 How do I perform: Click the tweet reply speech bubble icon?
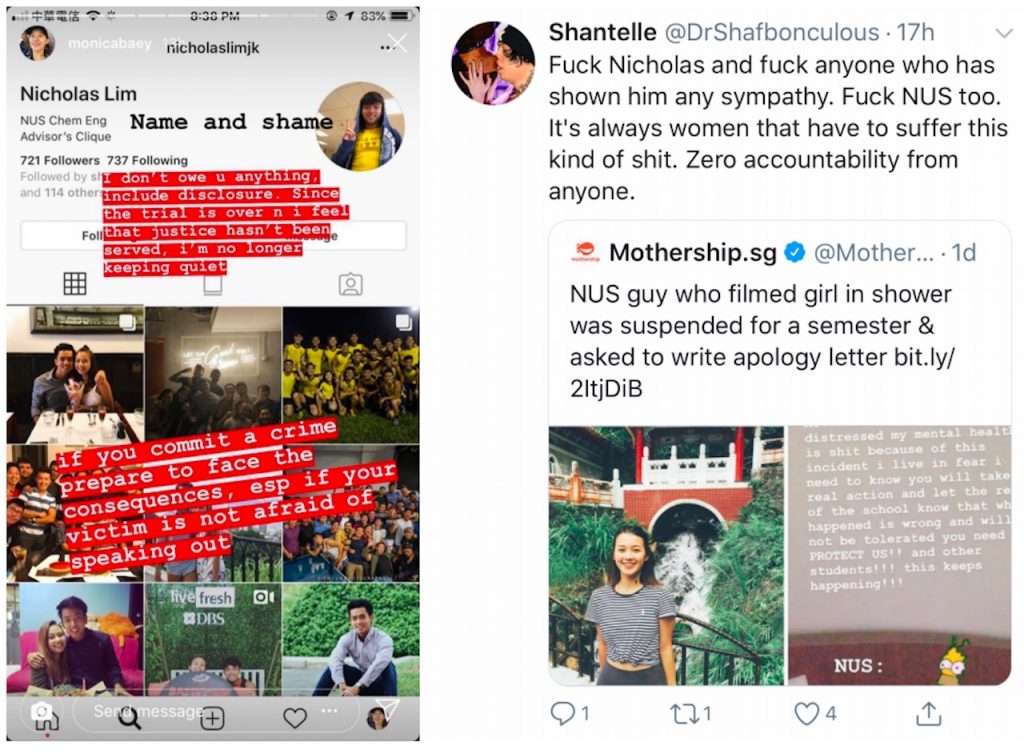pos(563,714)
